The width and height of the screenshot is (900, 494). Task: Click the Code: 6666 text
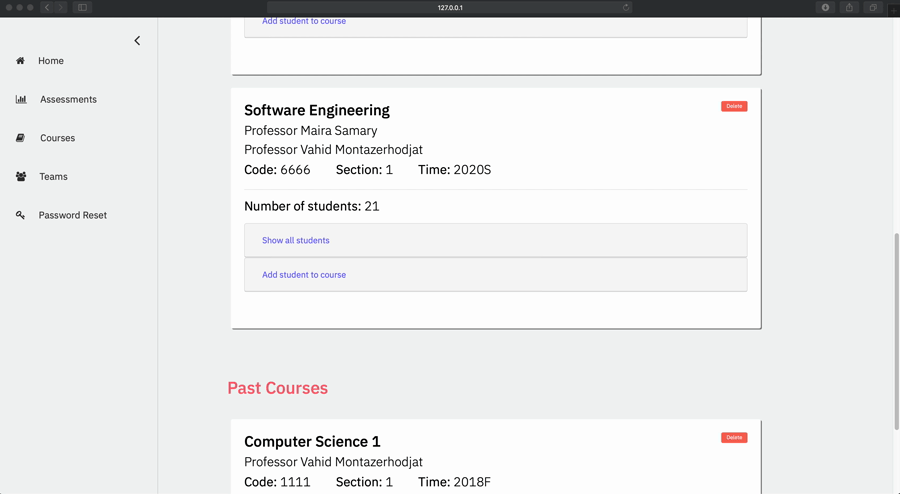tap(277, 170)
